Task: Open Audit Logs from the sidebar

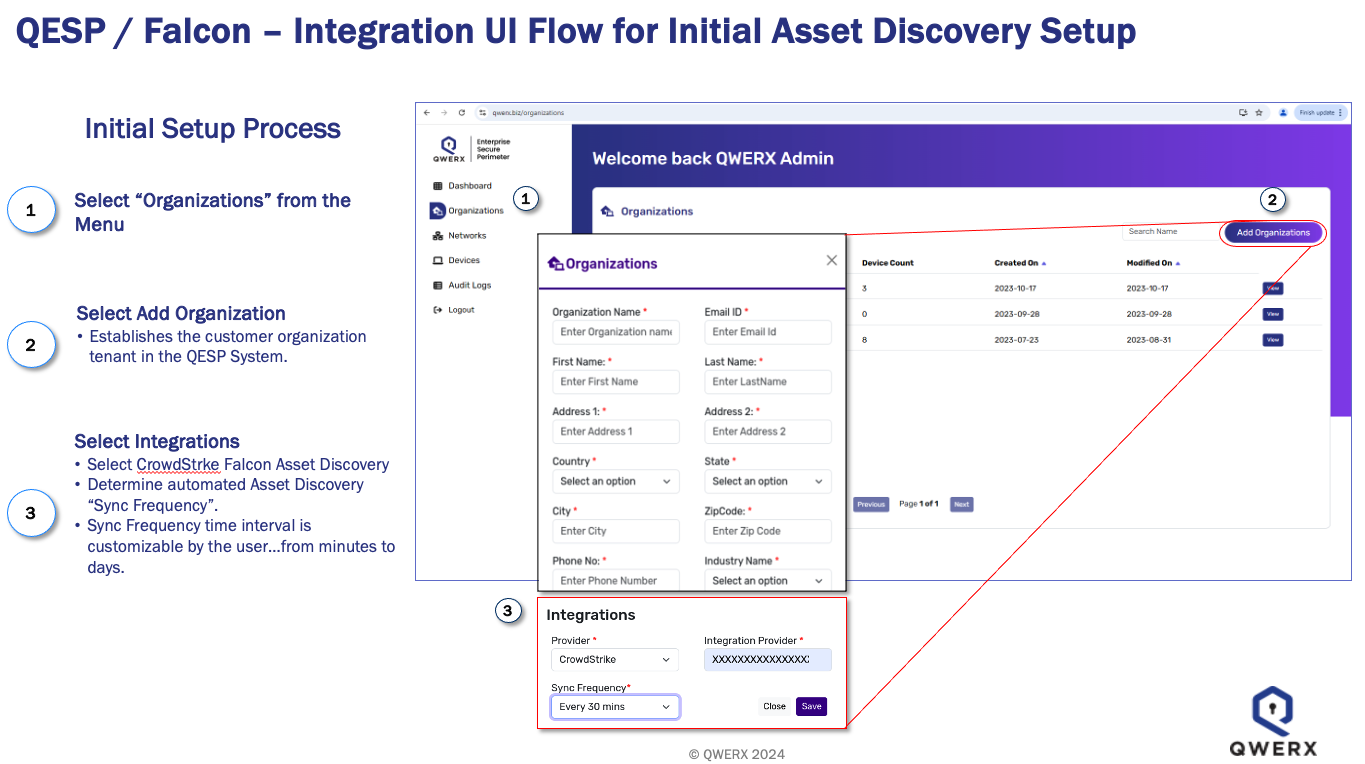Action: pyautogui.click(x=470, y=285)
